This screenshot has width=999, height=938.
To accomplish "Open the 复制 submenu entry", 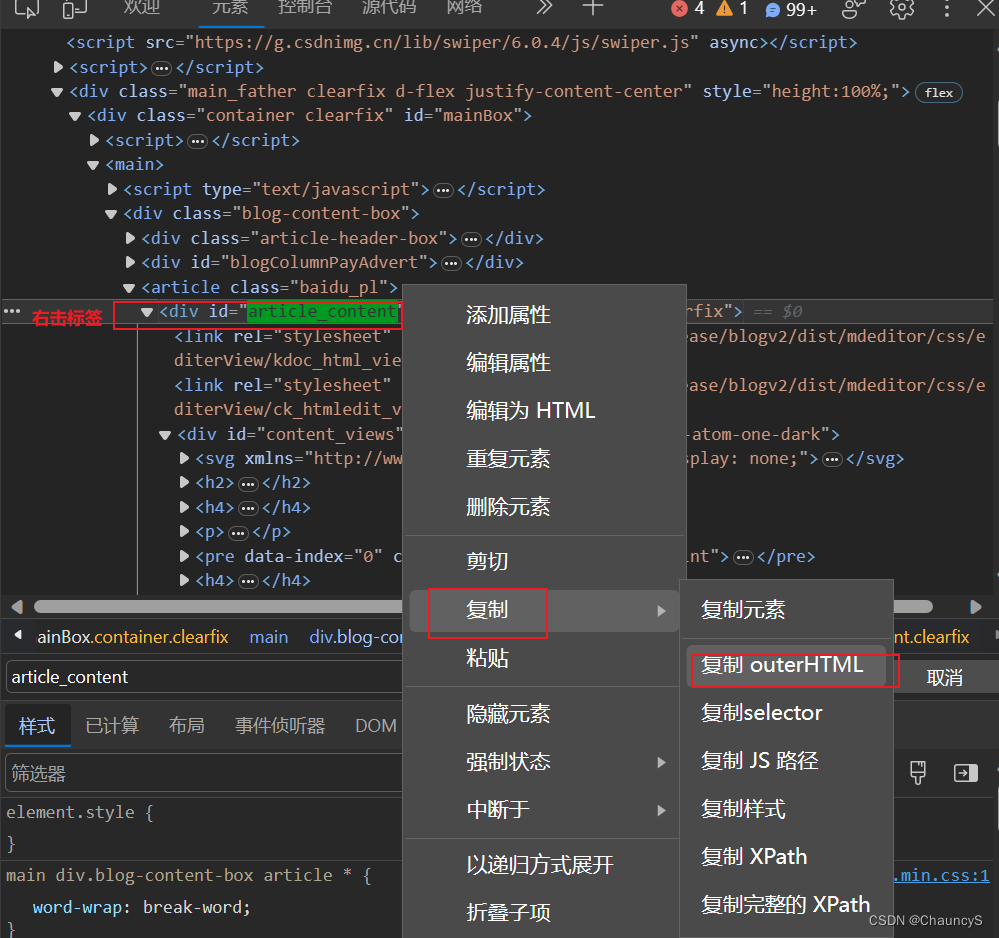I will tap(545, 610).
